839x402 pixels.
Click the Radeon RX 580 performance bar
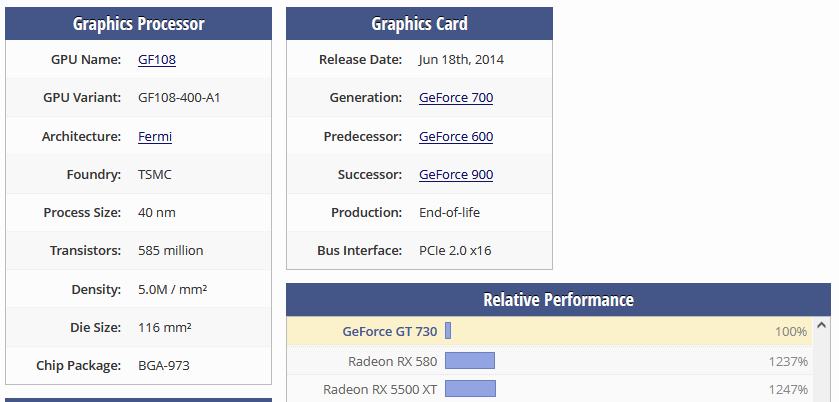470,361
